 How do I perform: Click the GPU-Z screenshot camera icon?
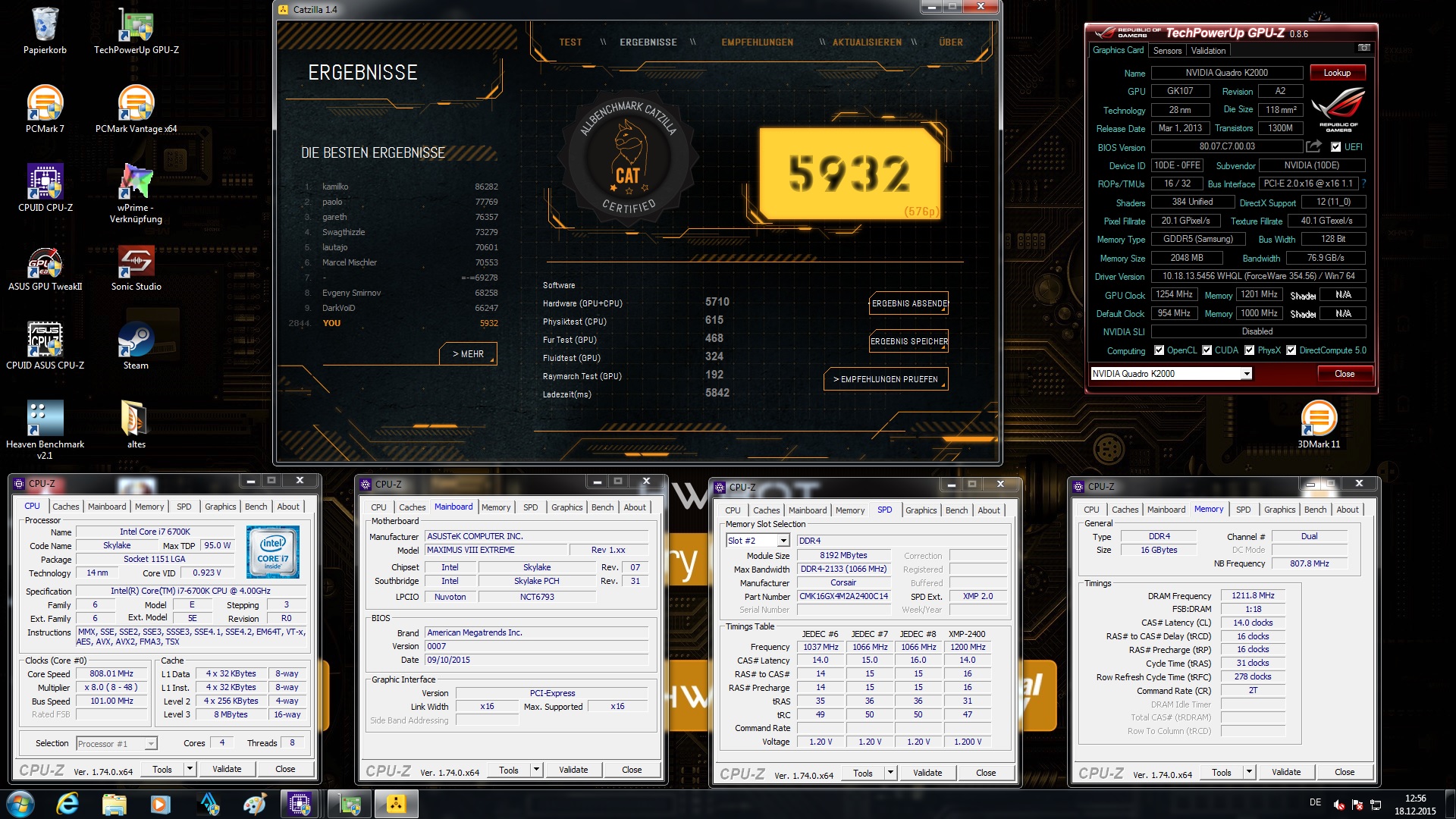tap(1363, 48)
